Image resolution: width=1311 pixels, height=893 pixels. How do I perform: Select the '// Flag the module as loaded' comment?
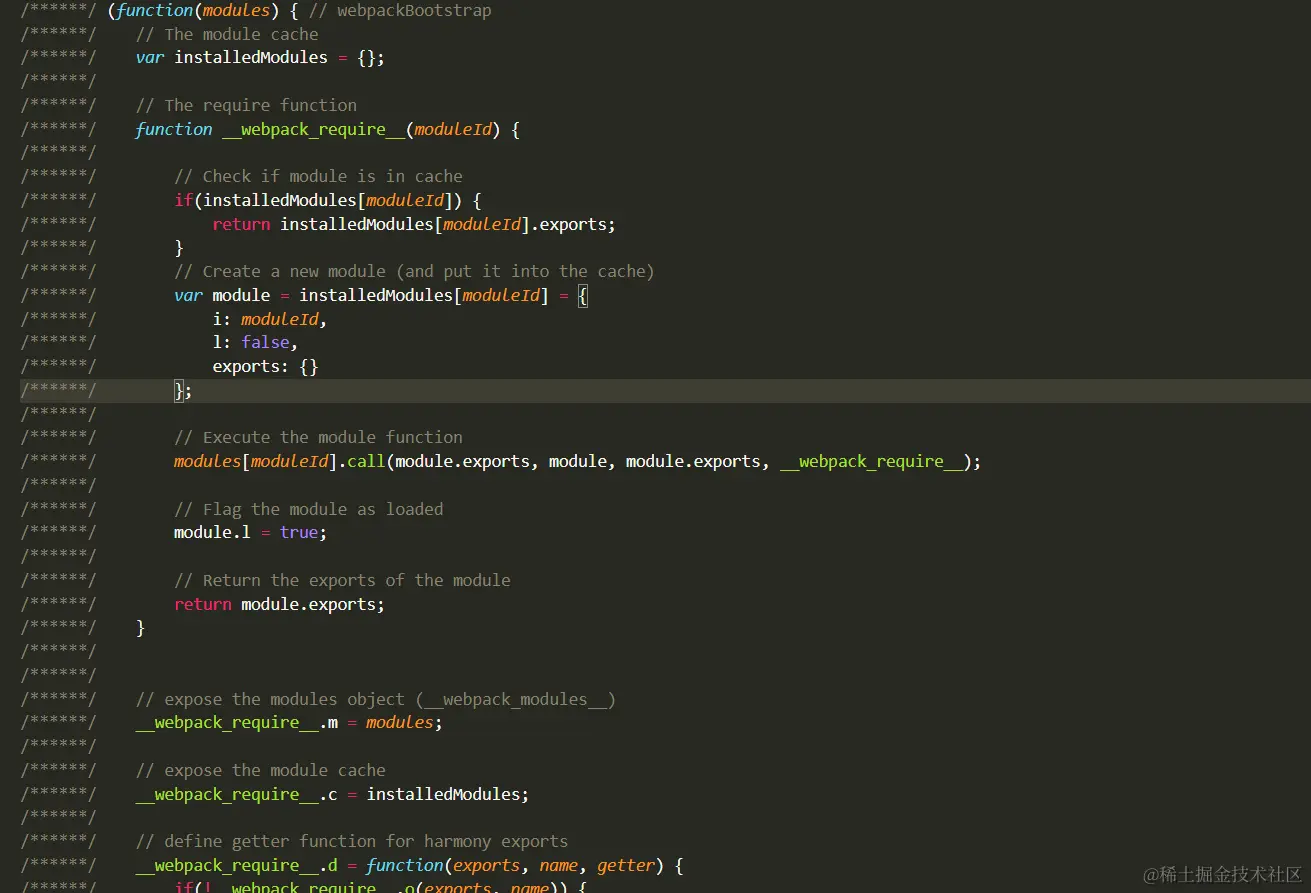tap(309, 509)
